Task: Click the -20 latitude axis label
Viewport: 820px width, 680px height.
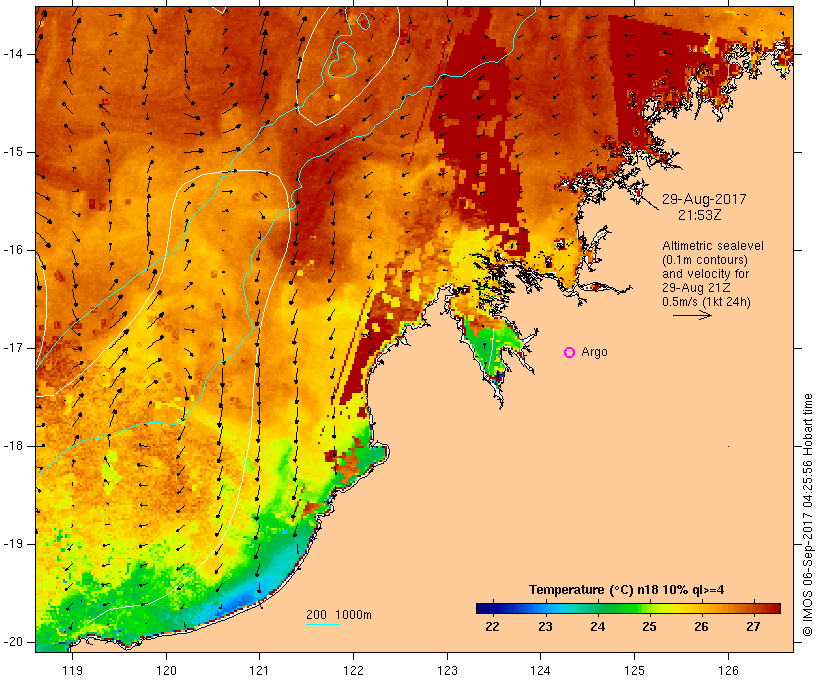Action: click(x=13, y=642)
